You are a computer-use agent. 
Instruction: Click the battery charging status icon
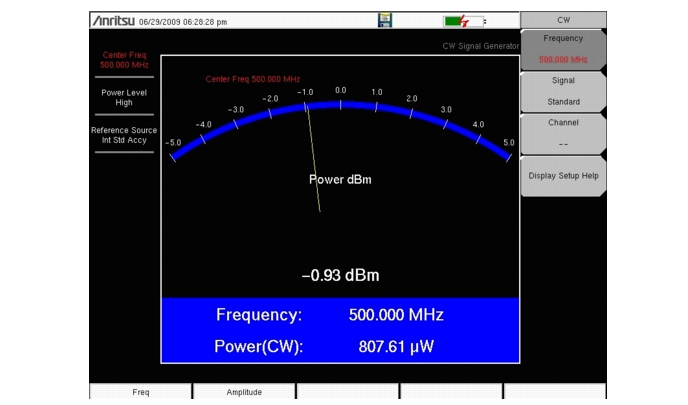pos(464,21)
